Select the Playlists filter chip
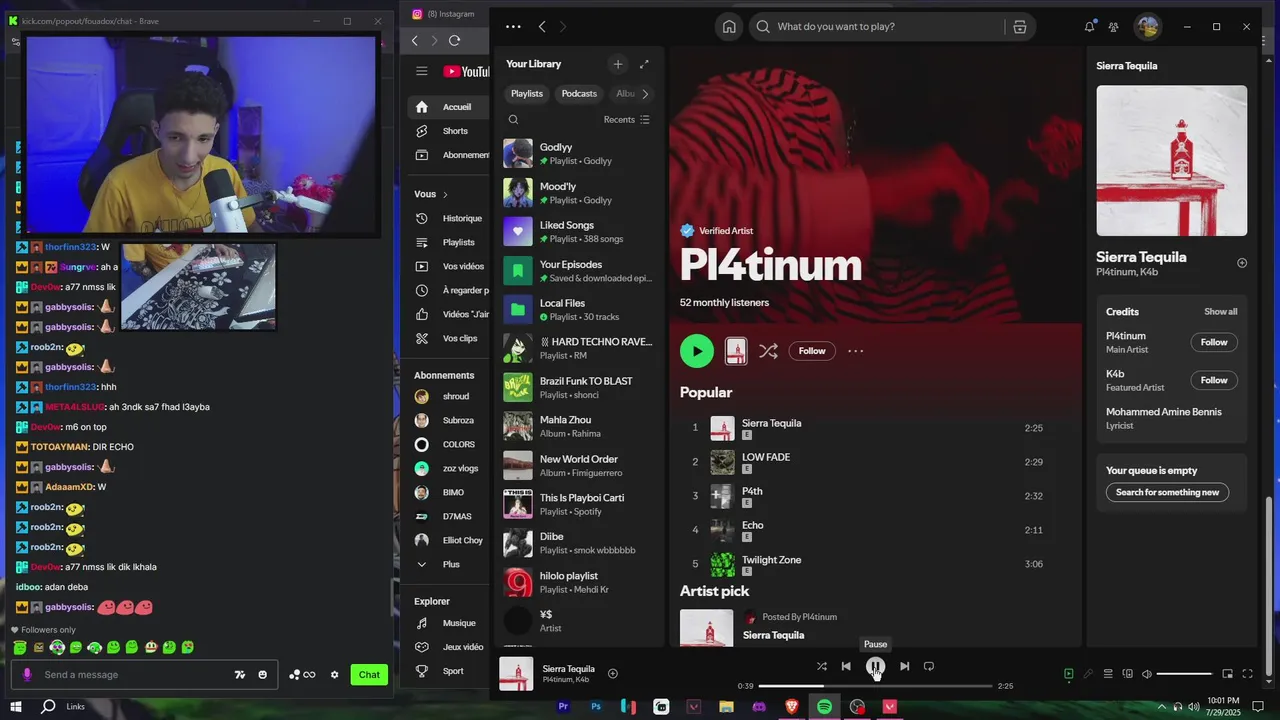This screenshot has width=1280, height=720. click(x=527, y=93)
